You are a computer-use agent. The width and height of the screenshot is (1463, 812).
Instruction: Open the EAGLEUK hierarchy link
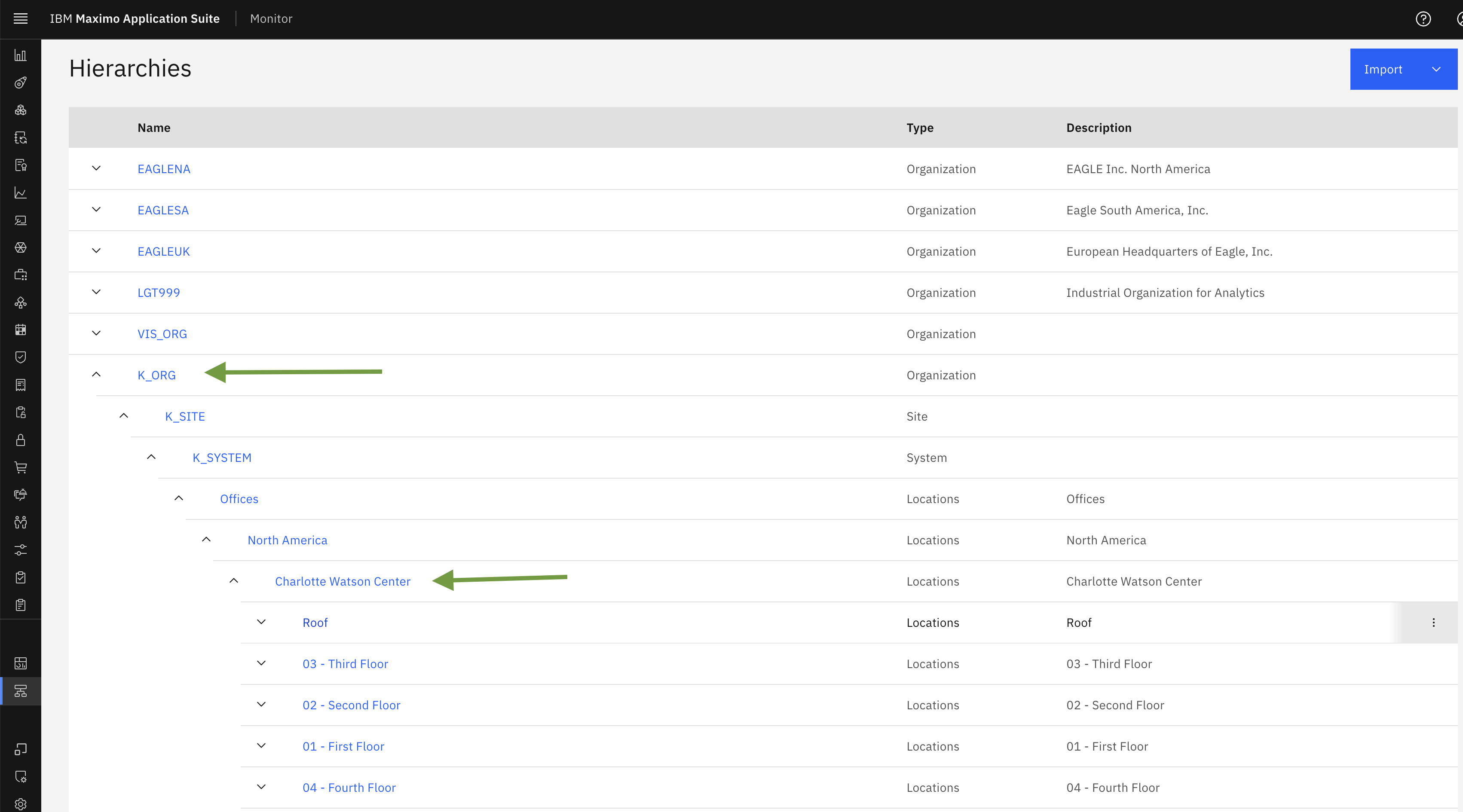click(x=164, y=252)
